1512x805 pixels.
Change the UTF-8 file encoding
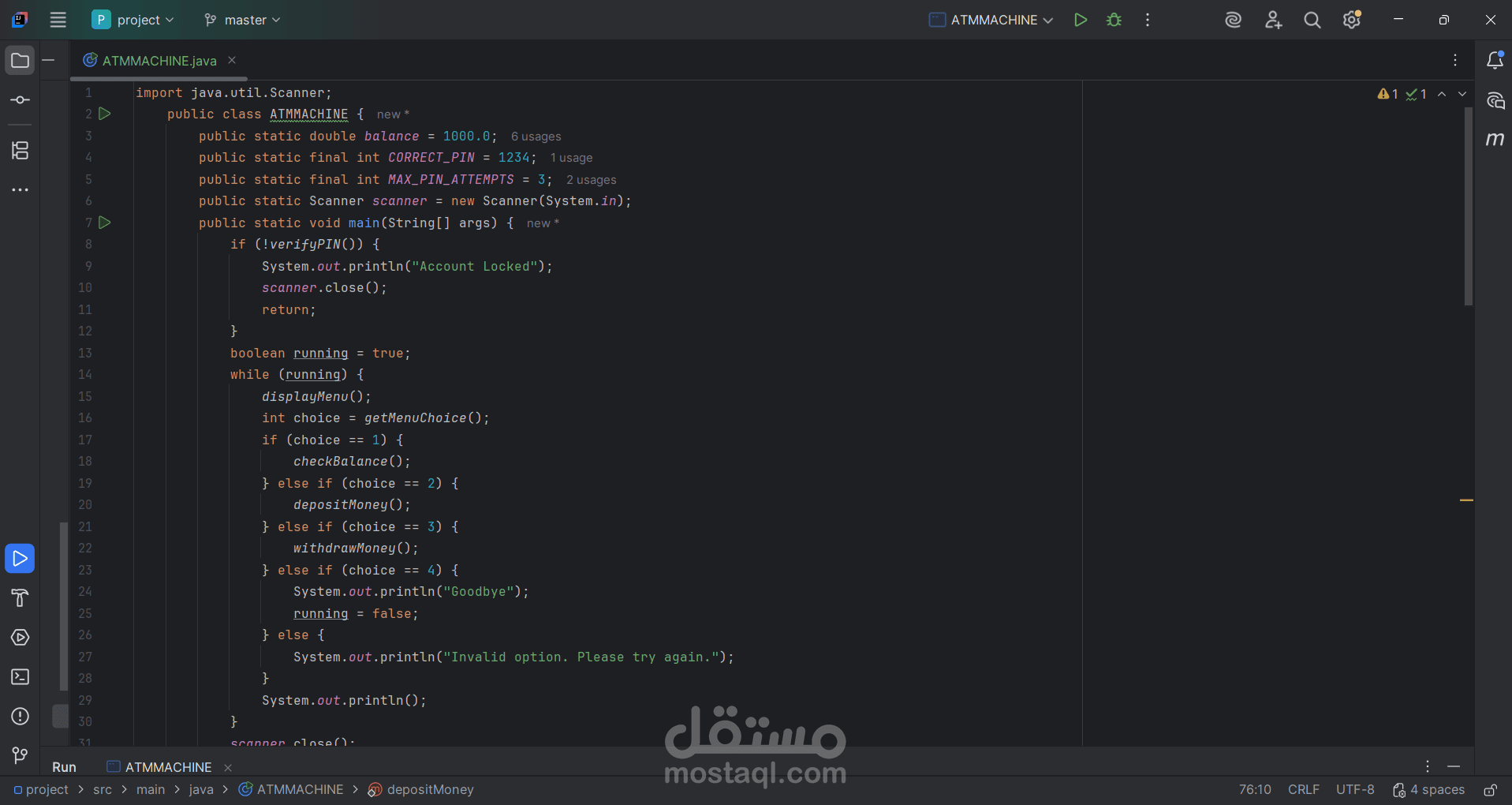[x=1355, y=789]
